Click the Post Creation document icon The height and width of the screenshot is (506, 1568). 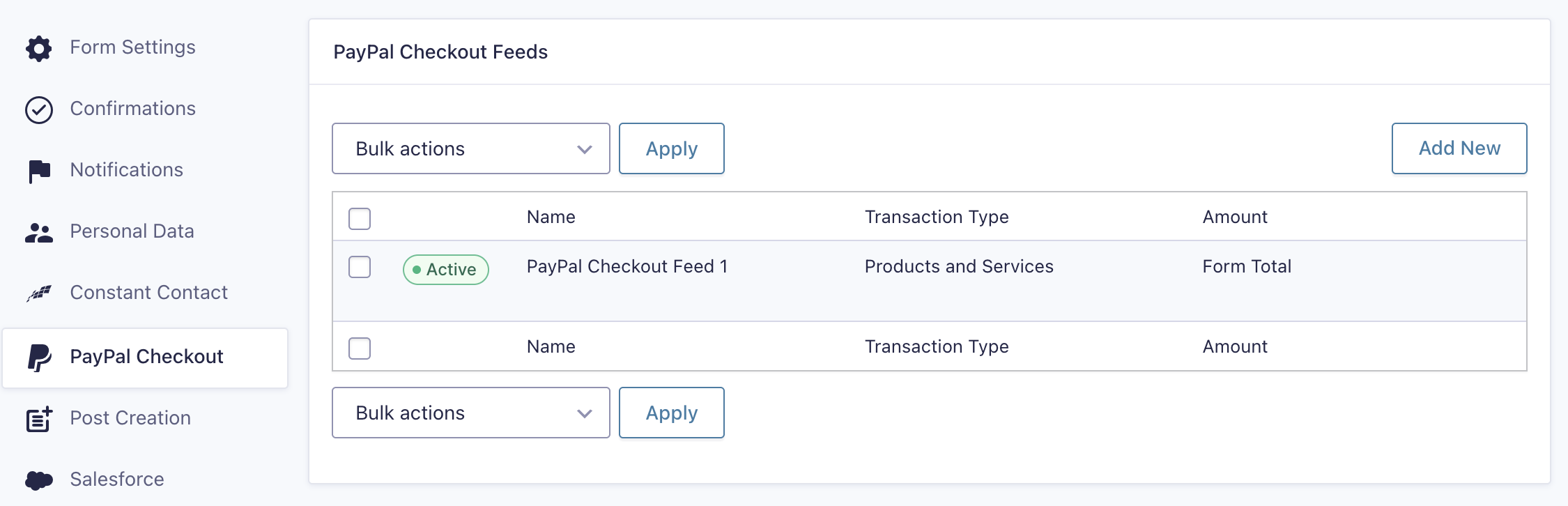(39, 419)
